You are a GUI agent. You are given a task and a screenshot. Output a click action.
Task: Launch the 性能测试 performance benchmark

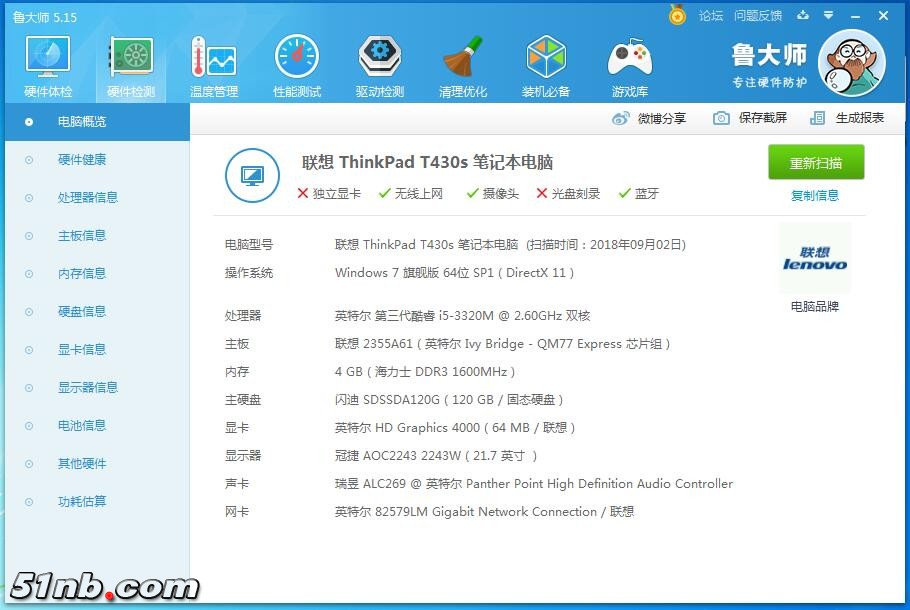click(x=296, y=63)
